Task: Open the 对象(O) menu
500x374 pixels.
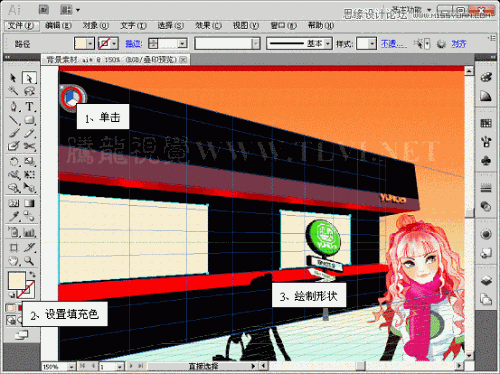Action: click(x=96, y=26)
